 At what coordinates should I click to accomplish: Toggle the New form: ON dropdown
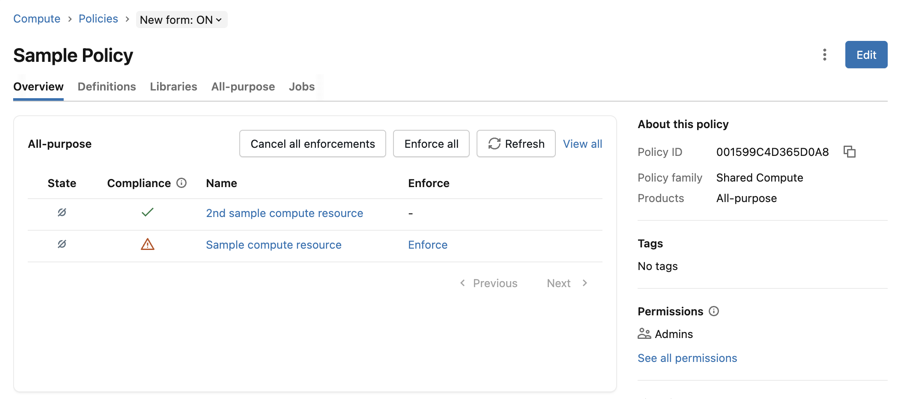click(181, 20)
